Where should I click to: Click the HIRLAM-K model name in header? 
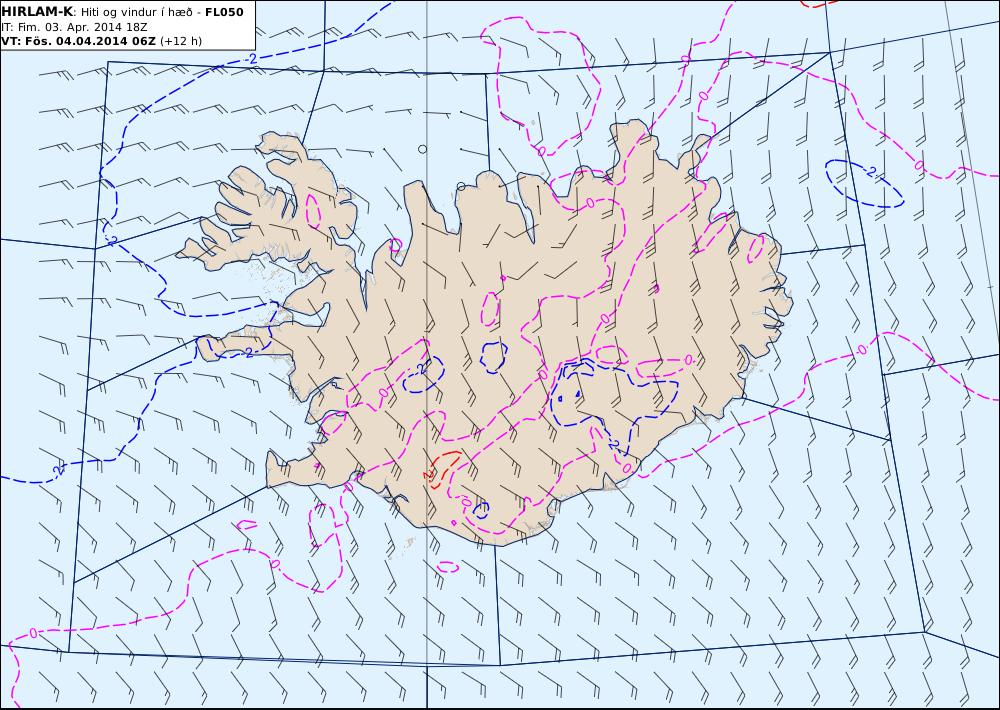pyautogui.click(x=37, y=12)
